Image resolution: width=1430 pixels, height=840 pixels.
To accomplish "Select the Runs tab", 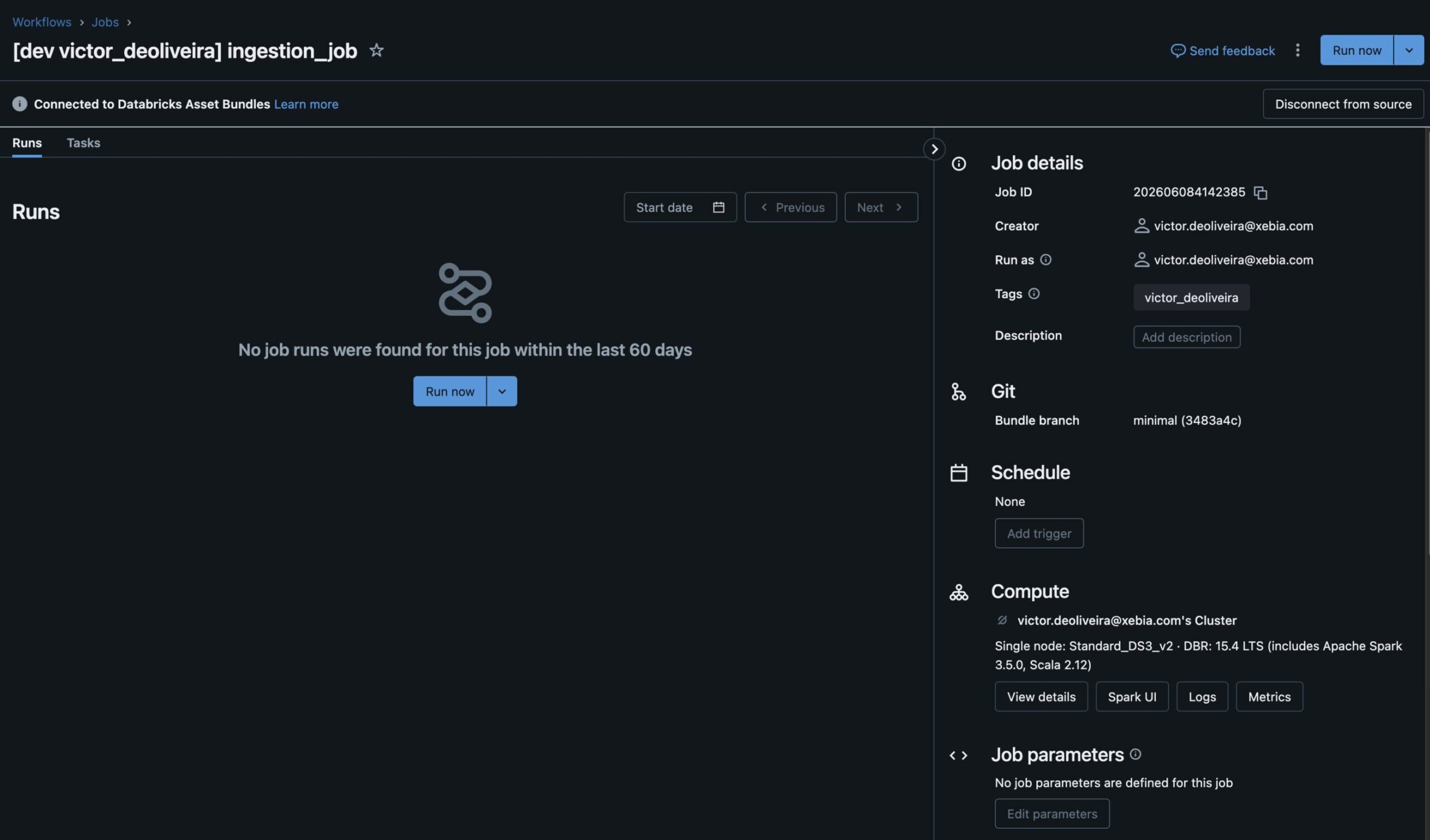I will 27,143.
